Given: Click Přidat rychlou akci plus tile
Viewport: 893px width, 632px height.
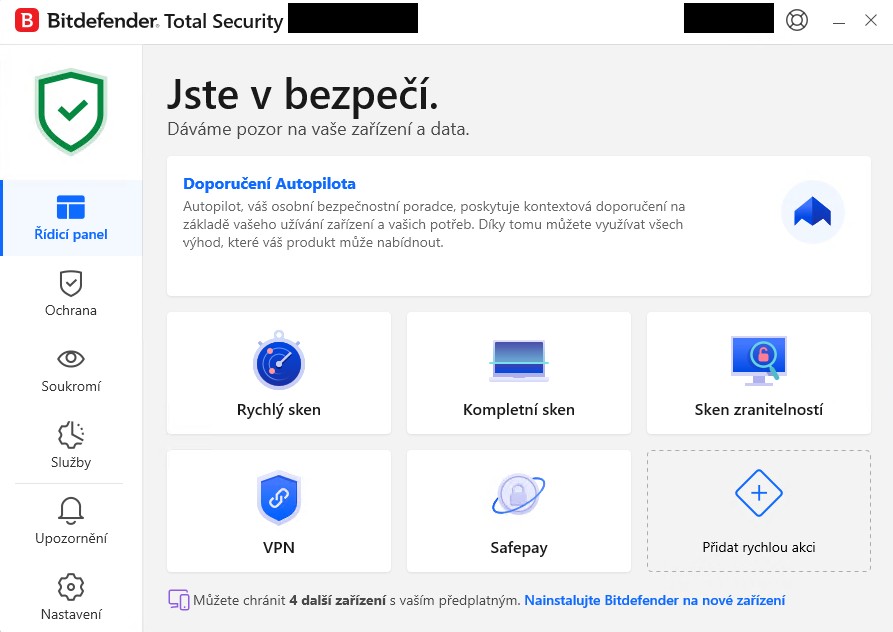Looking at the screenshot, I should 758,511.
